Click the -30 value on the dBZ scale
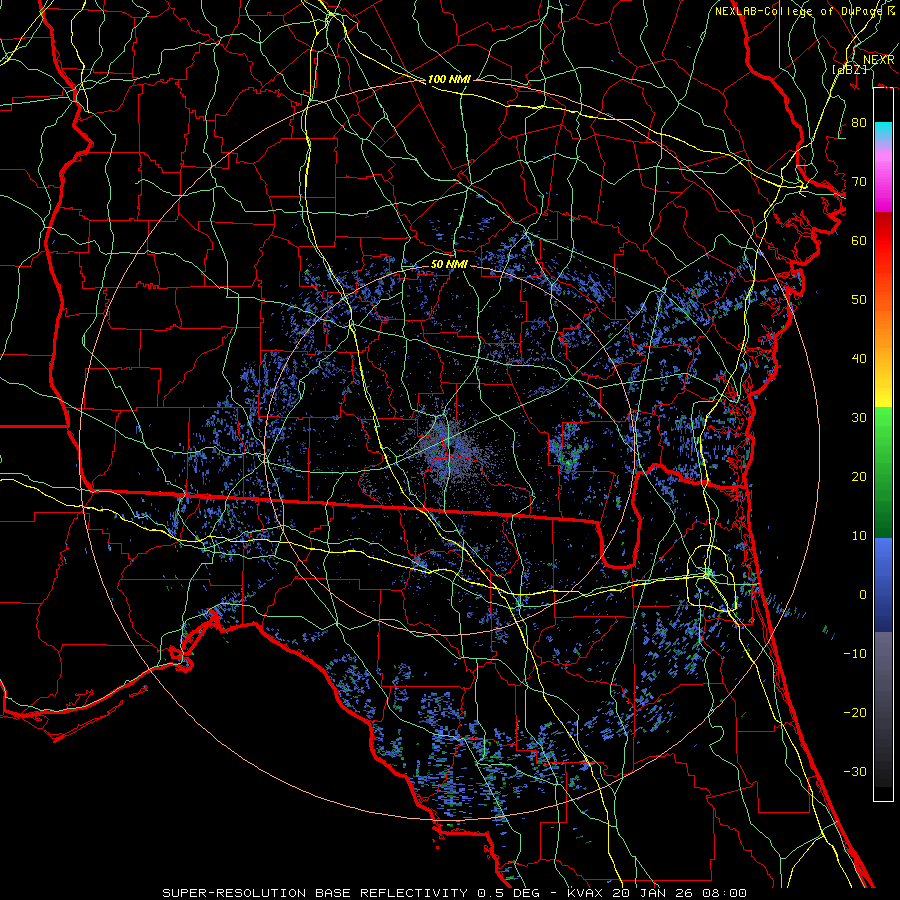Image resolution: width=900 pixels, height=900 pixels. point(855,771)
